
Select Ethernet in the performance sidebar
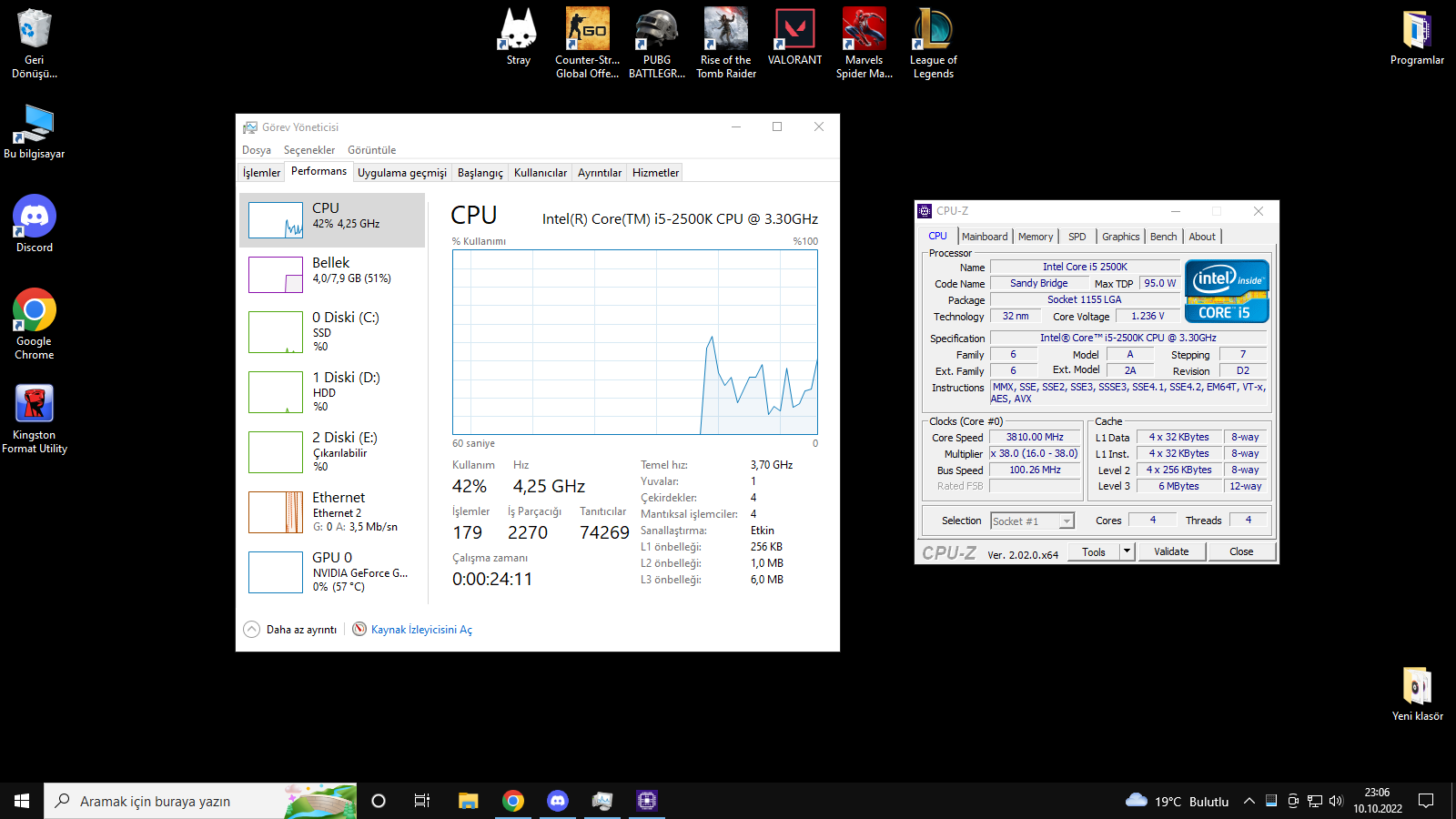point(332,512)
